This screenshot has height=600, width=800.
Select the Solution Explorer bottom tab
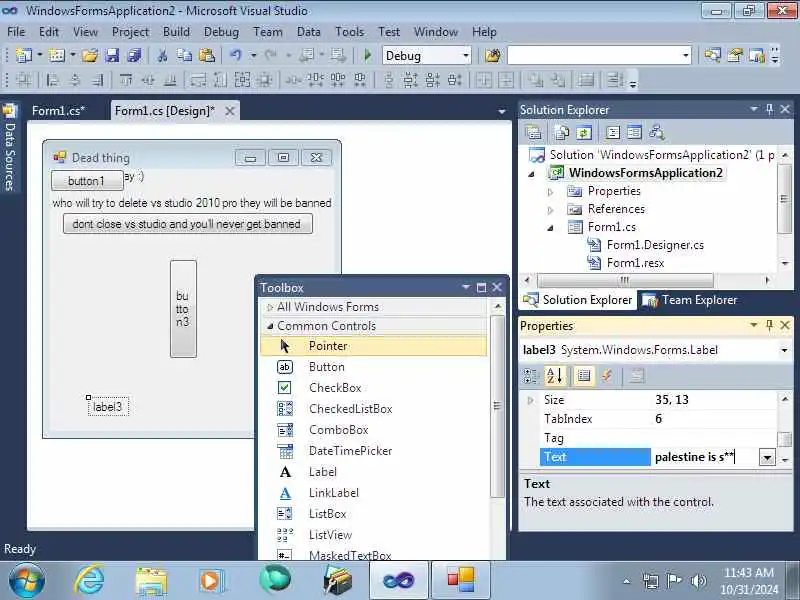[577, 300]
